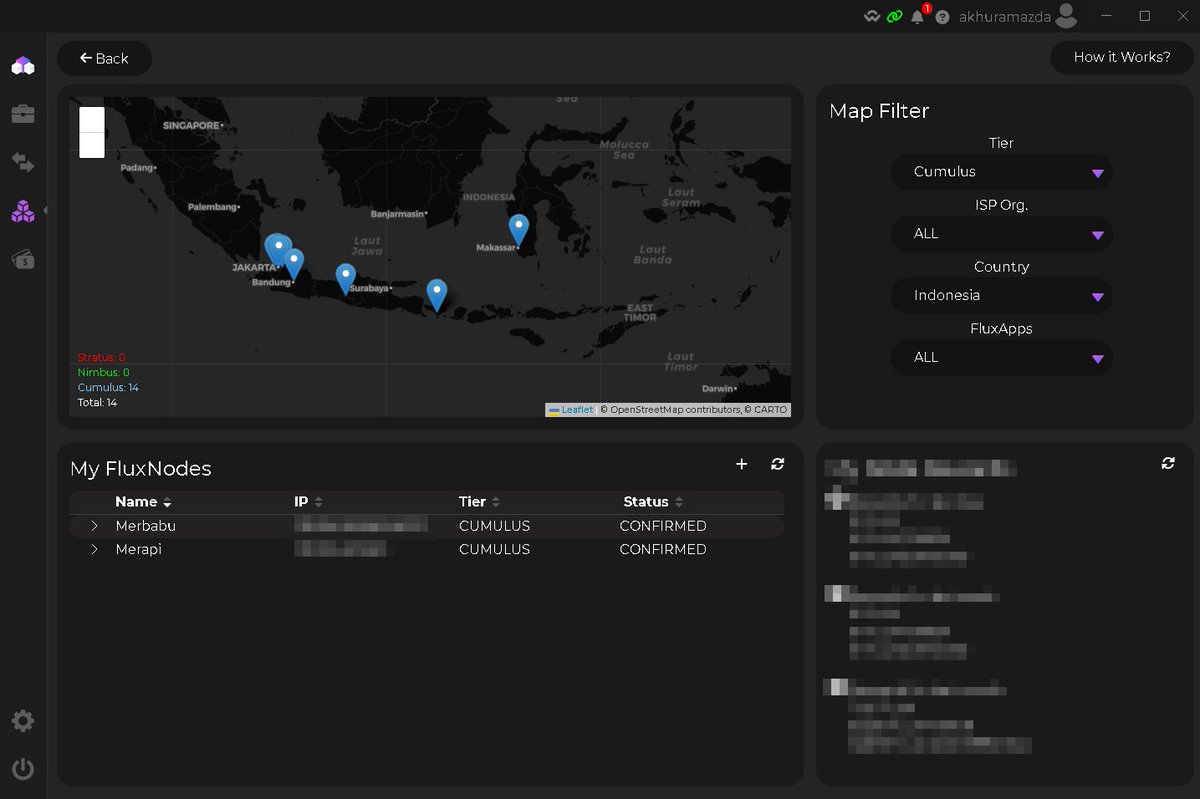Select the purple FluxNodes cubes sidebar icon
The height and width of the screenshot is (799, 1200).
tap(23, 211)
